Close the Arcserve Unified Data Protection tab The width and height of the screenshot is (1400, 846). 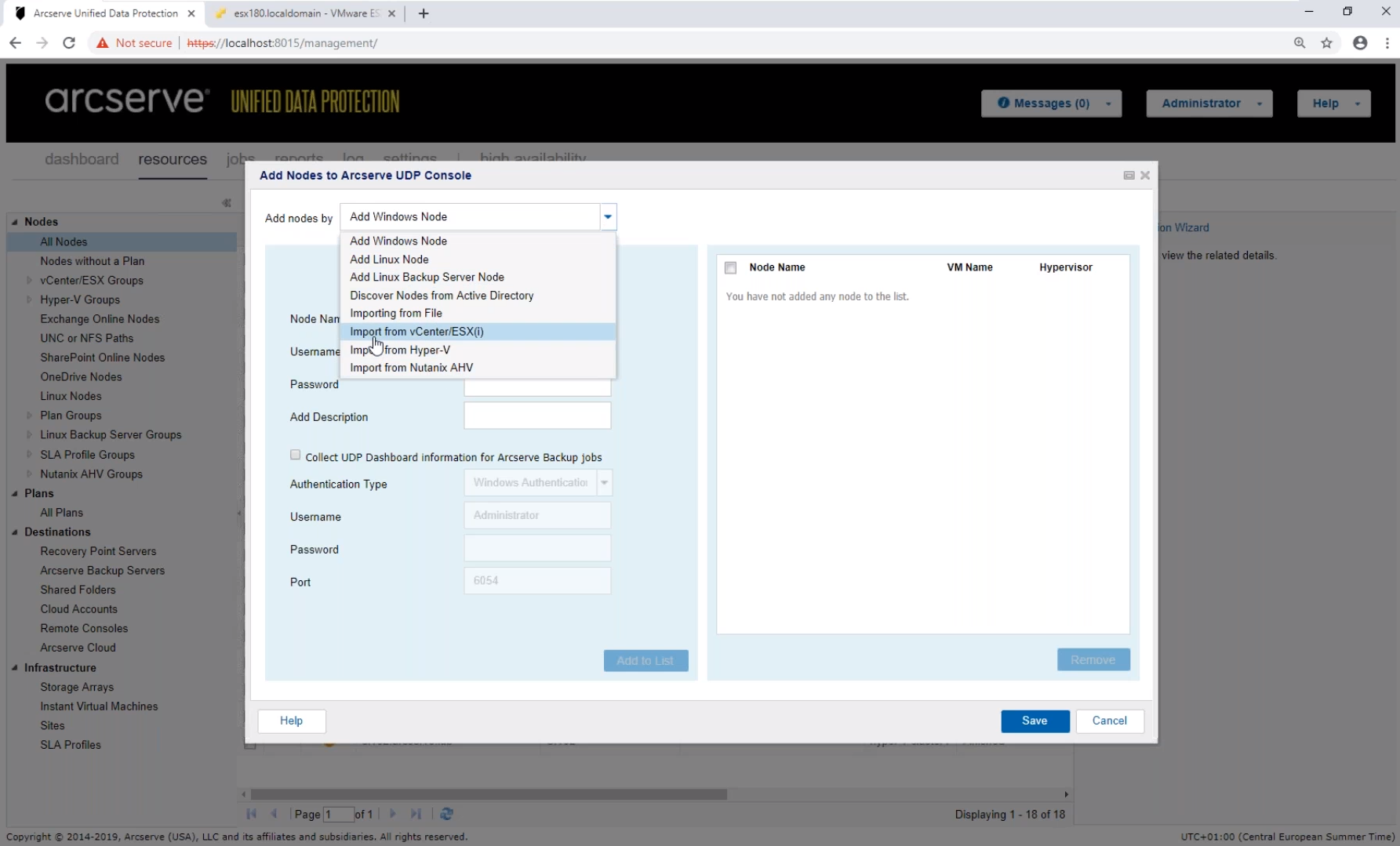pyautogui.click(x=191, y=13)
